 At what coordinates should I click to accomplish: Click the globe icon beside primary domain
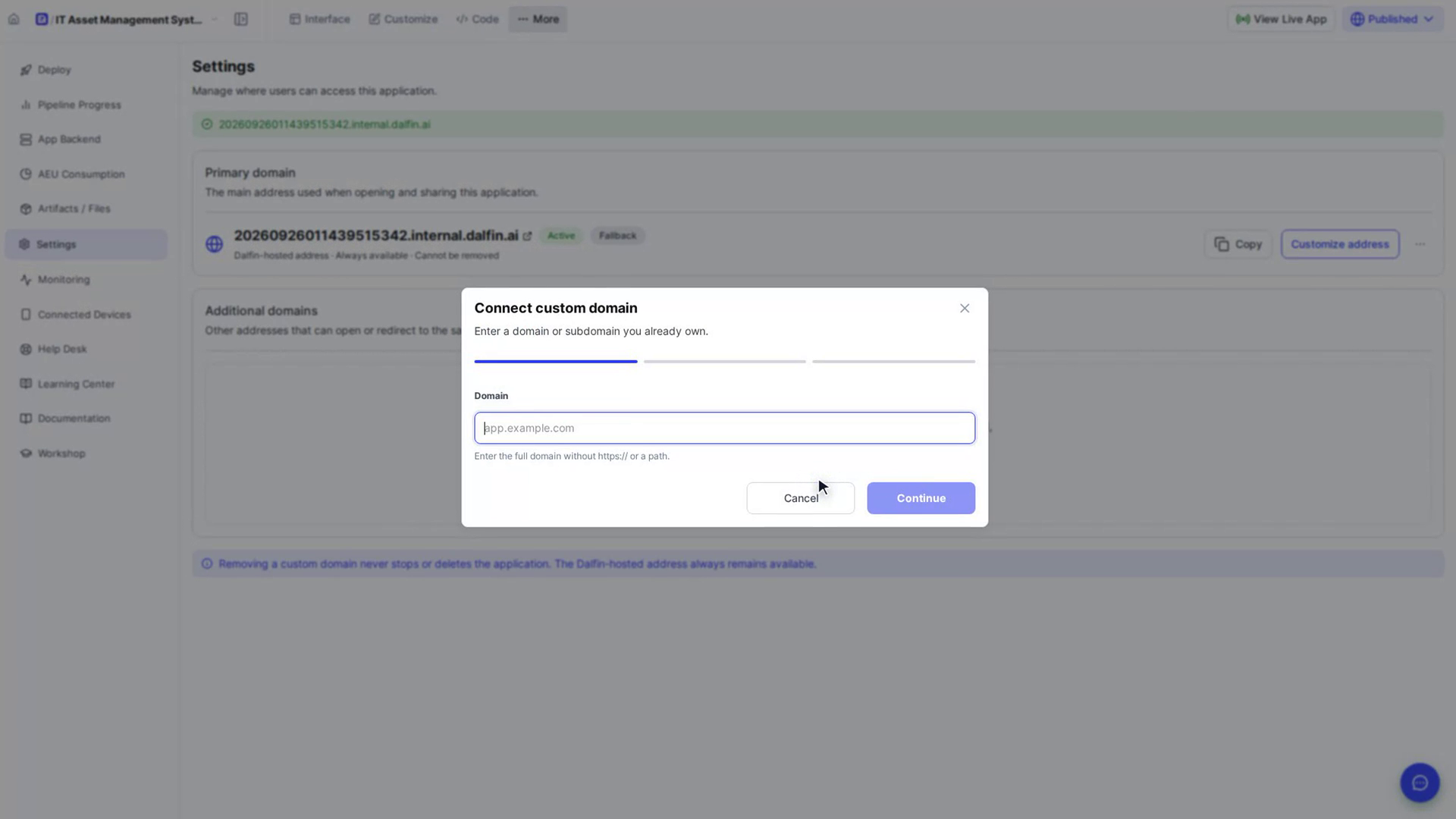(x=214, y=244)
